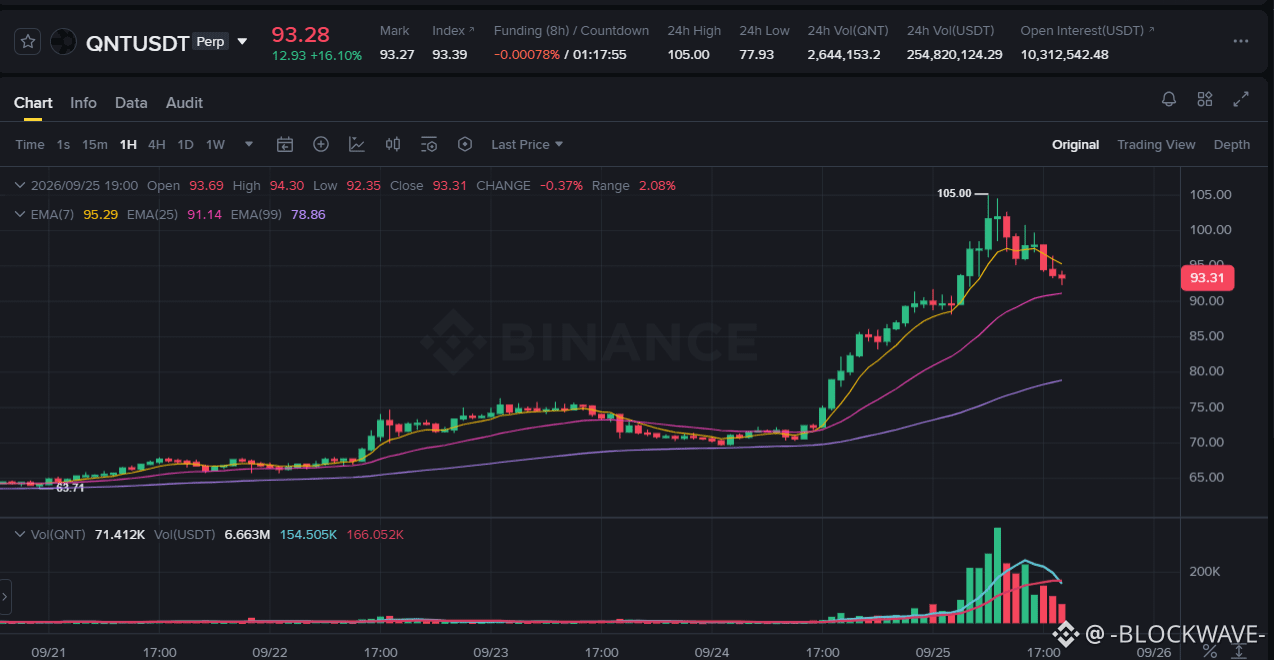Image resolution: width=1274 pixels, height=660 pixels.
Task: Switch the candlestick chart type icon
Action: 393,144
